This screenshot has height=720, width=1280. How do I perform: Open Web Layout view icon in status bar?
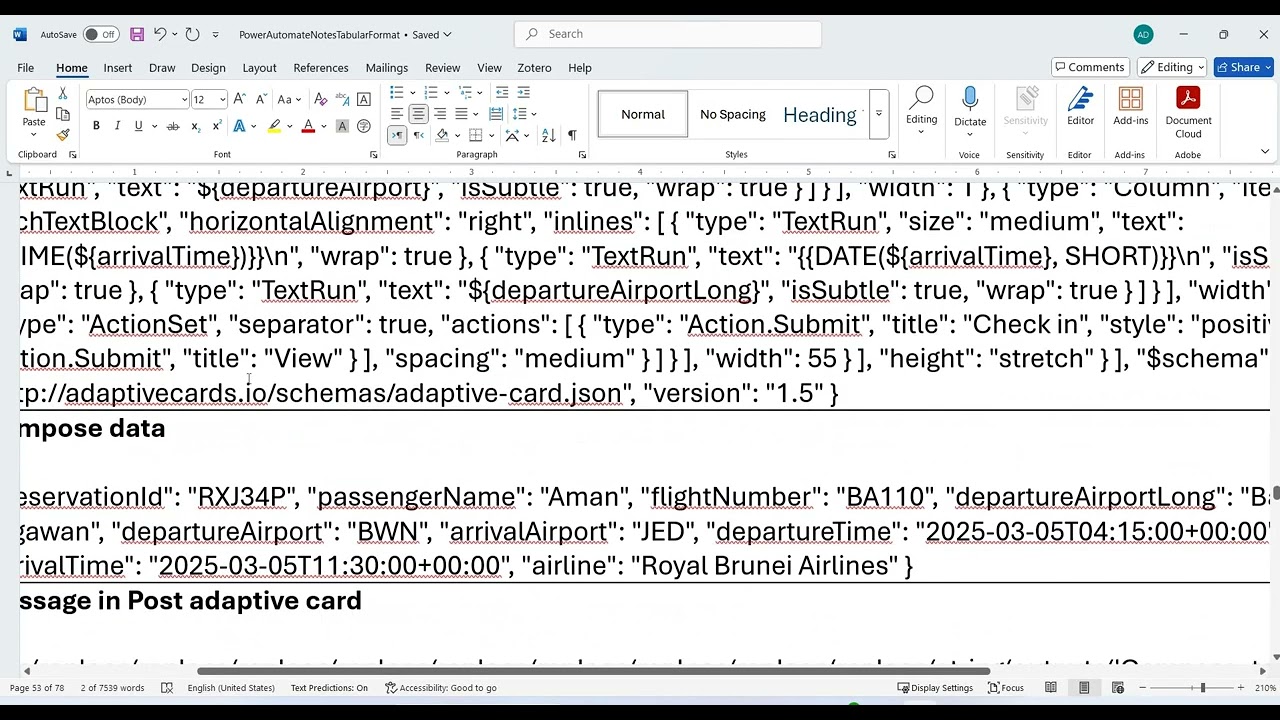click(1118, 688)
